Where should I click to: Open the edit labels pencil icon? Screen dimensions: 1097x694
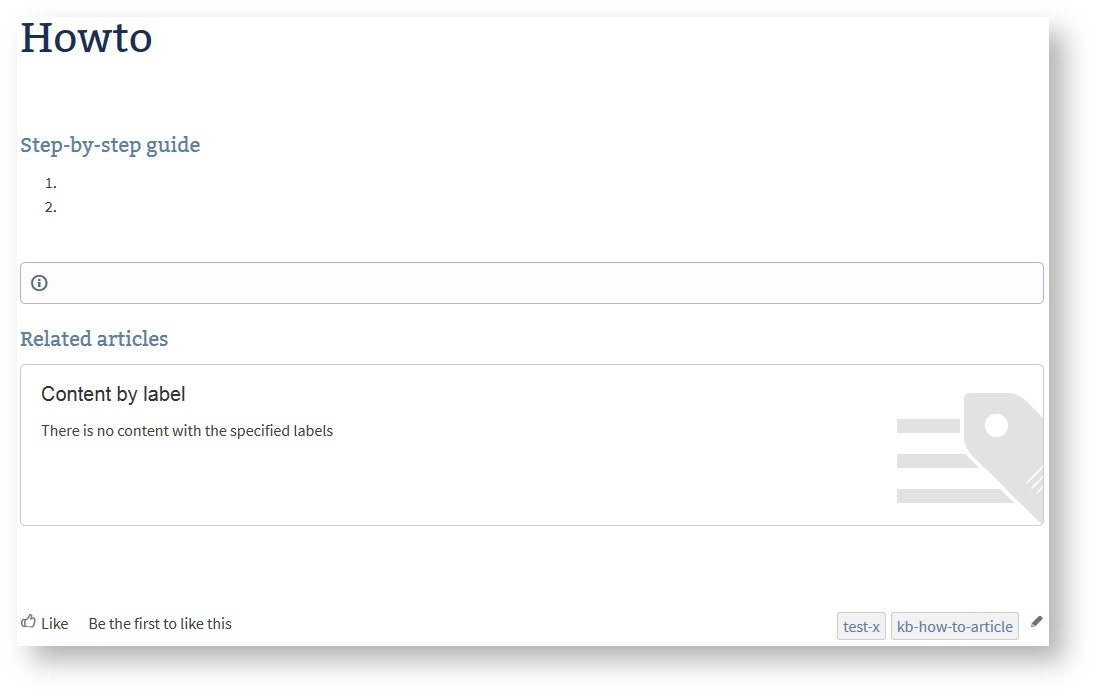coord(1037,622)
